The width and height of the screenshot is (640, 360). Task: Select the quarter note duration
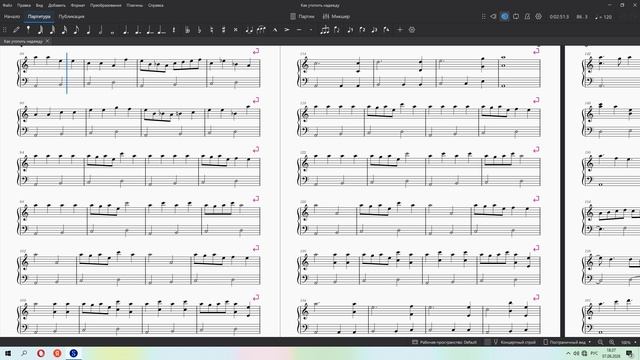89,29
